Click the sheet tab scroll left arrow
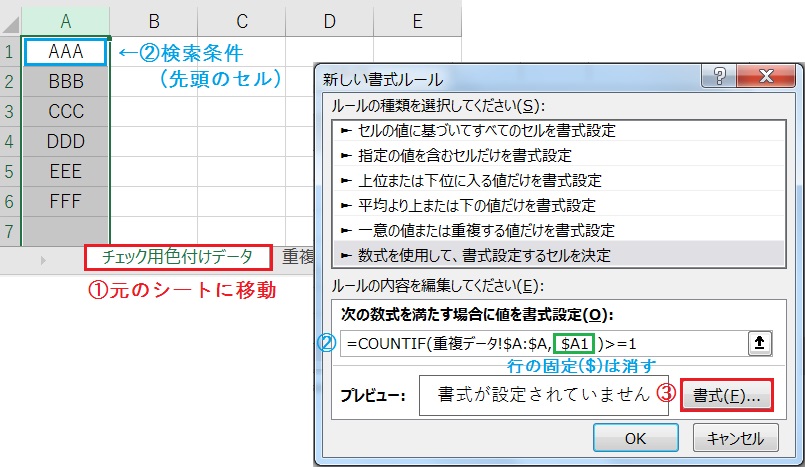This screenshot has height=467, width=805. [43, 259]
